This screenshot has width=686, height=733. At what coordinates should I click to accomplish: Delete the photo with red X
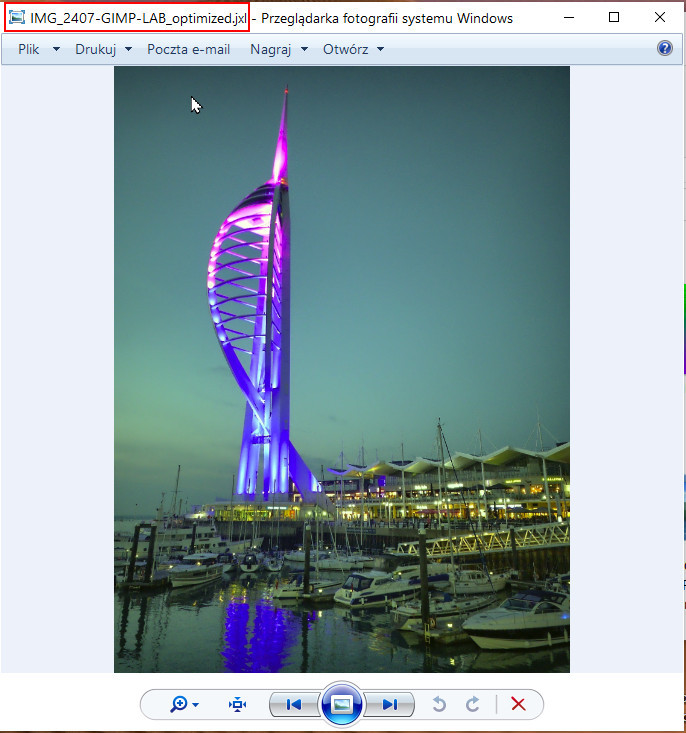click(x=518, y=704)
